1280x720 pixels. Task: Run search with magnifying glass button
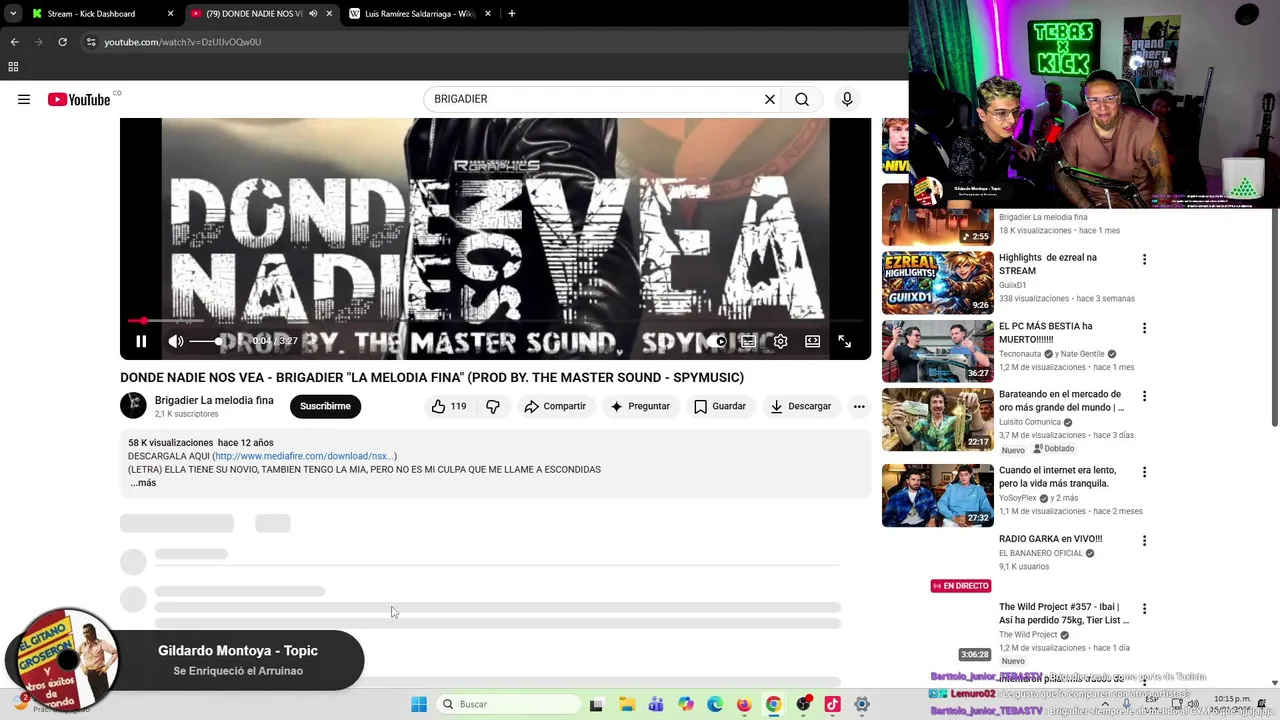click(802, 99)
